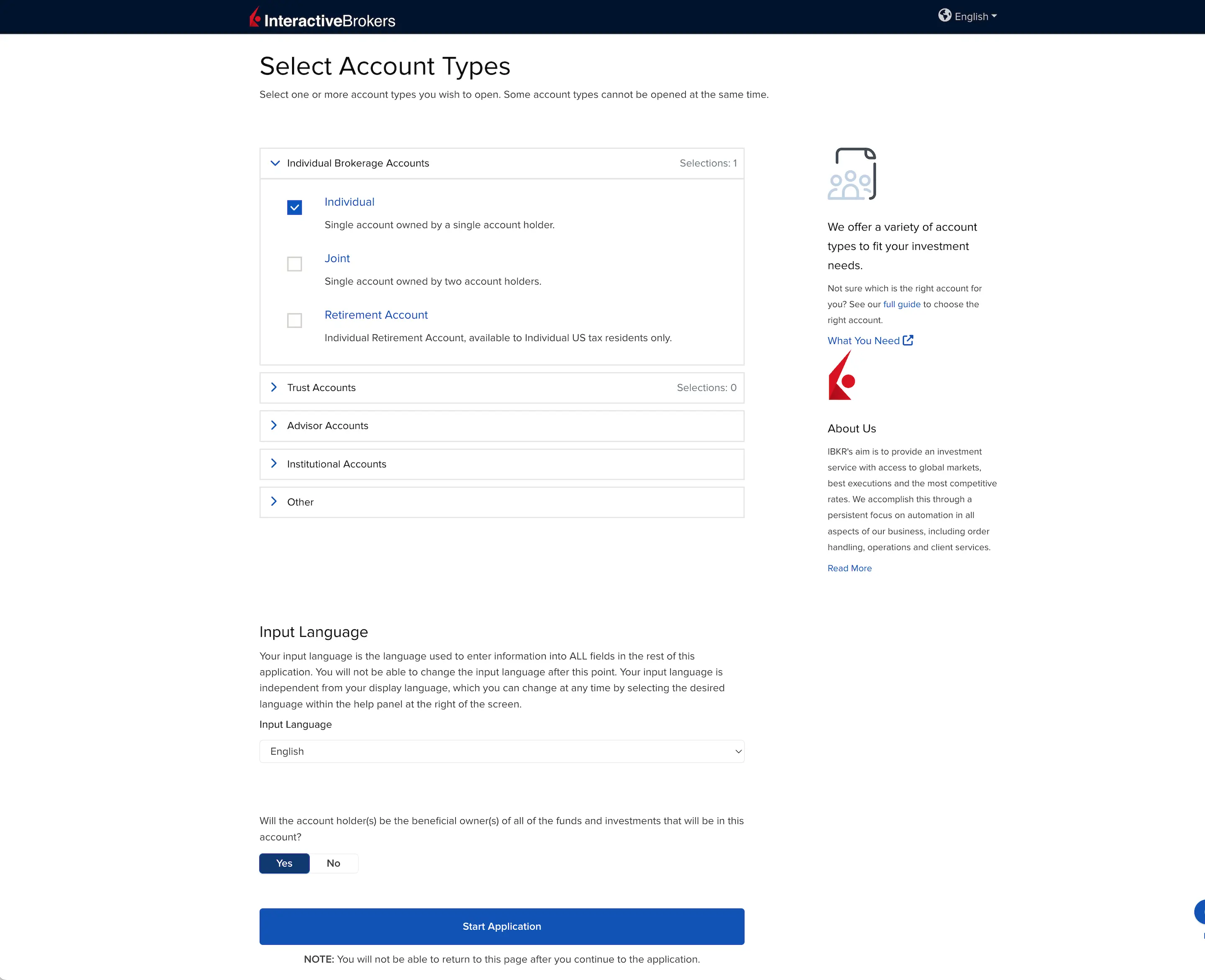Click the Interactive Brokers logo in header
The height and width of the screenshot is (980, 1205).
click(322, 19)
